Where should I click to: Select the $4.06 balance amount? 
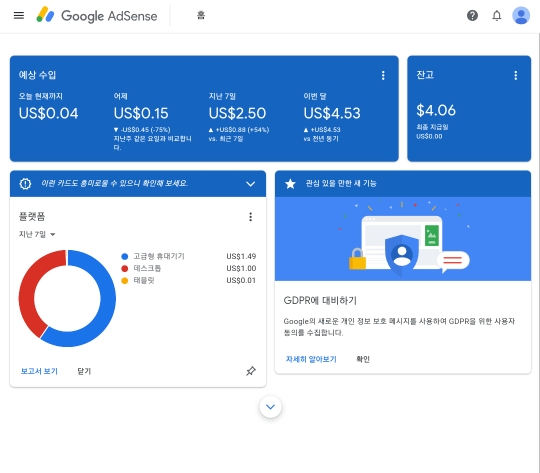click(x=436, y=111)
